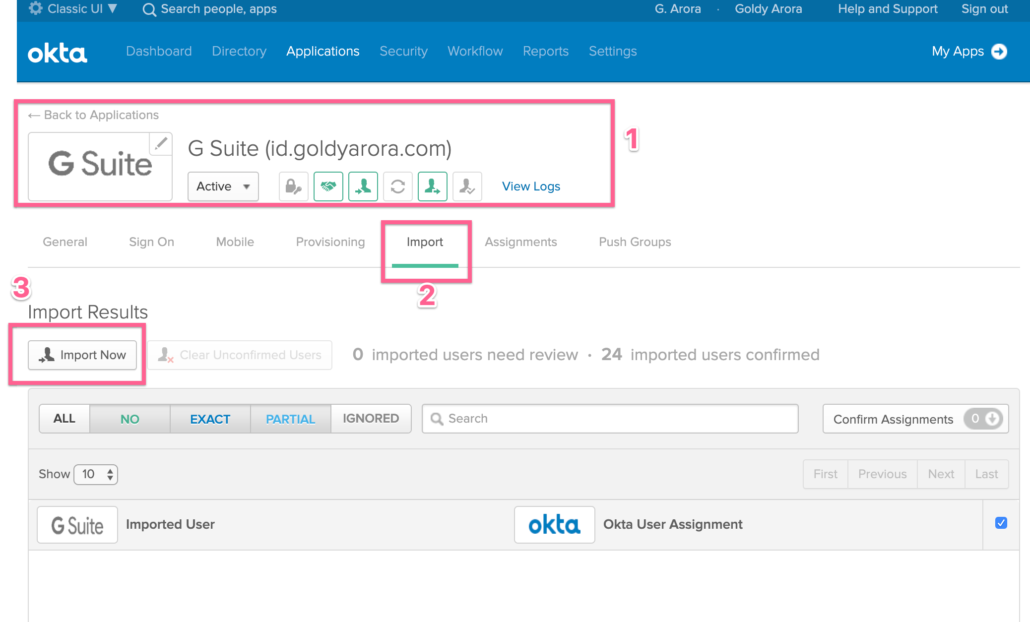Click the Import Now button
The width and height of the screenshot is (1030, 622).
pos(82,355)
